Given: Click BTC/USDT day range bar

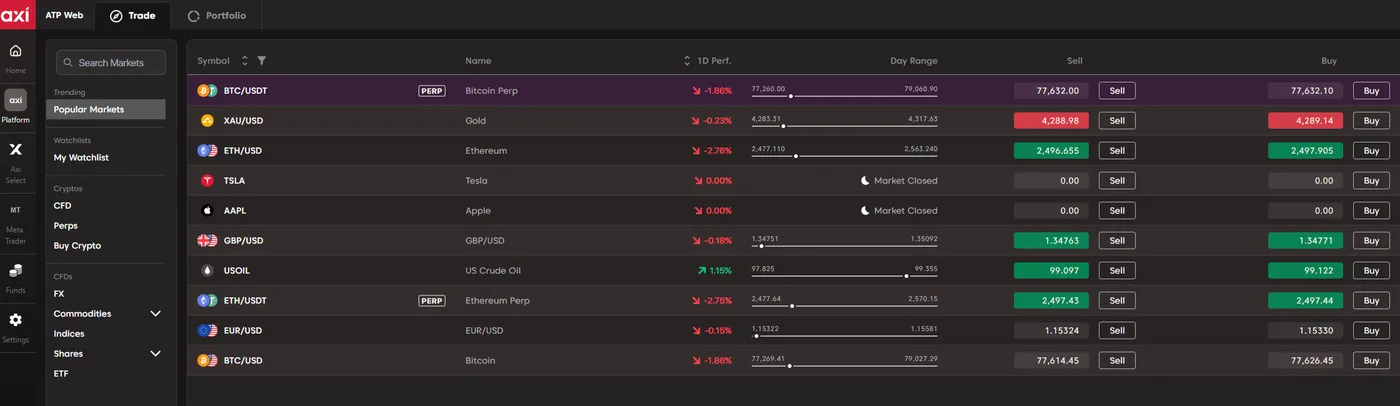Looking at the screenshot, I should pos(844,96).
